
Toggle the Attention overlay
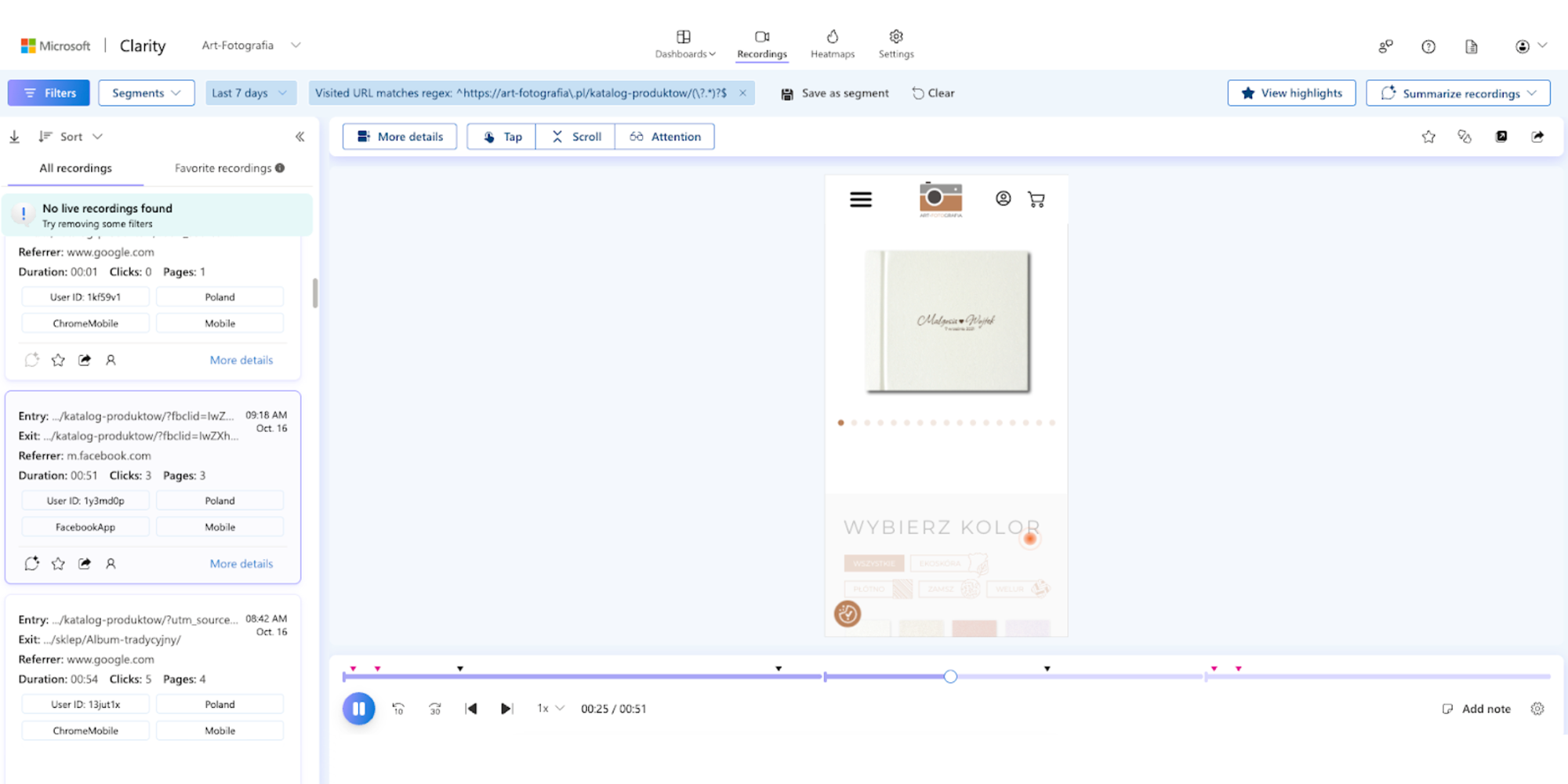(665, 136)
